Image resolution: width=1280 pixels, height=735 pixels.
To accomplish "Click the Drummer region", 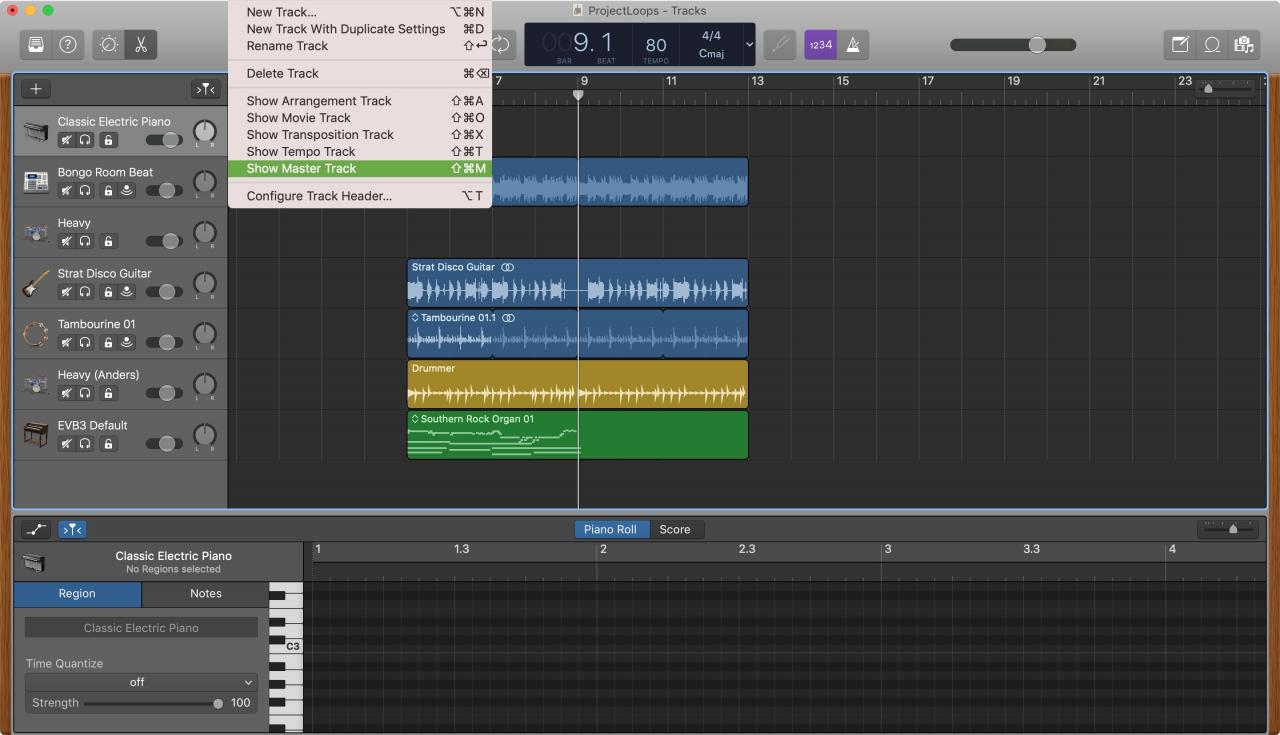I will coord(577,384).
